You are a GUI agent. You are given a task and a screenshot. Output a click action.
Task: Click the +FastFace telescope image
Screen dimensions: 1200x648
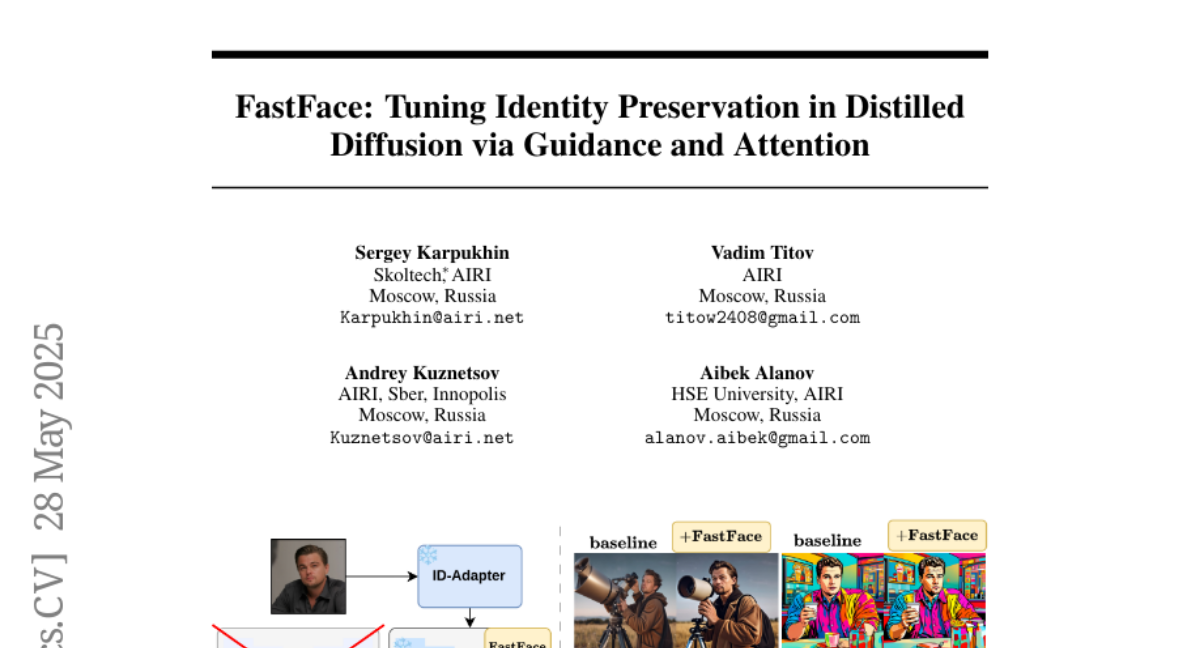[727, 600]
